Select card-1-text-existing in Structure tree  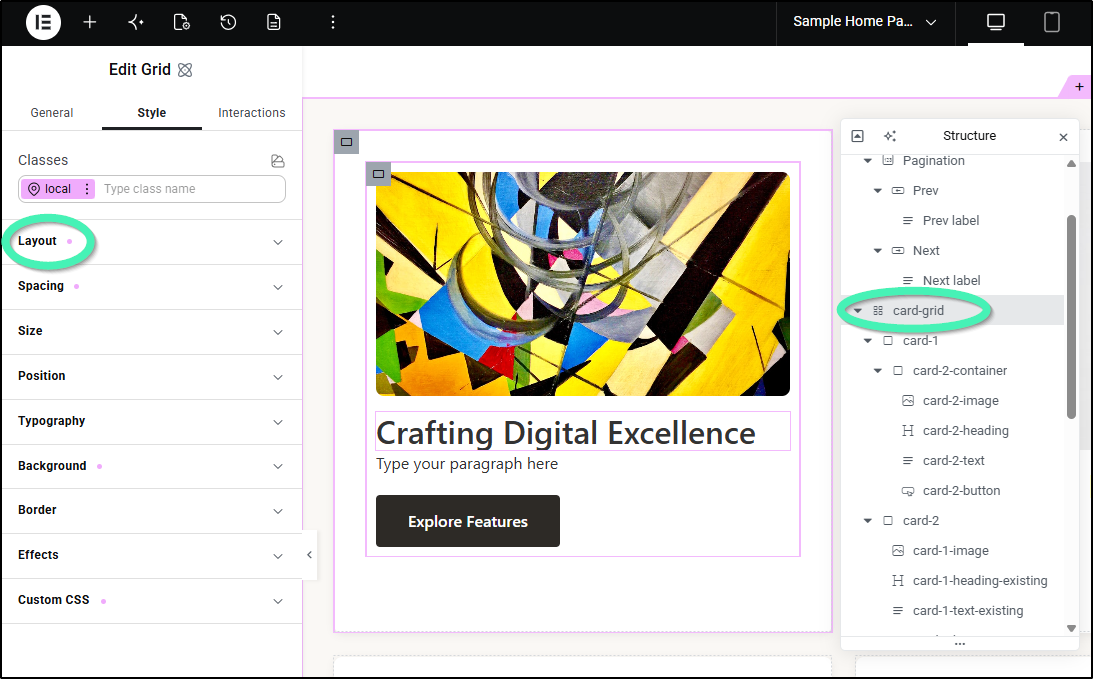point(968,611)
